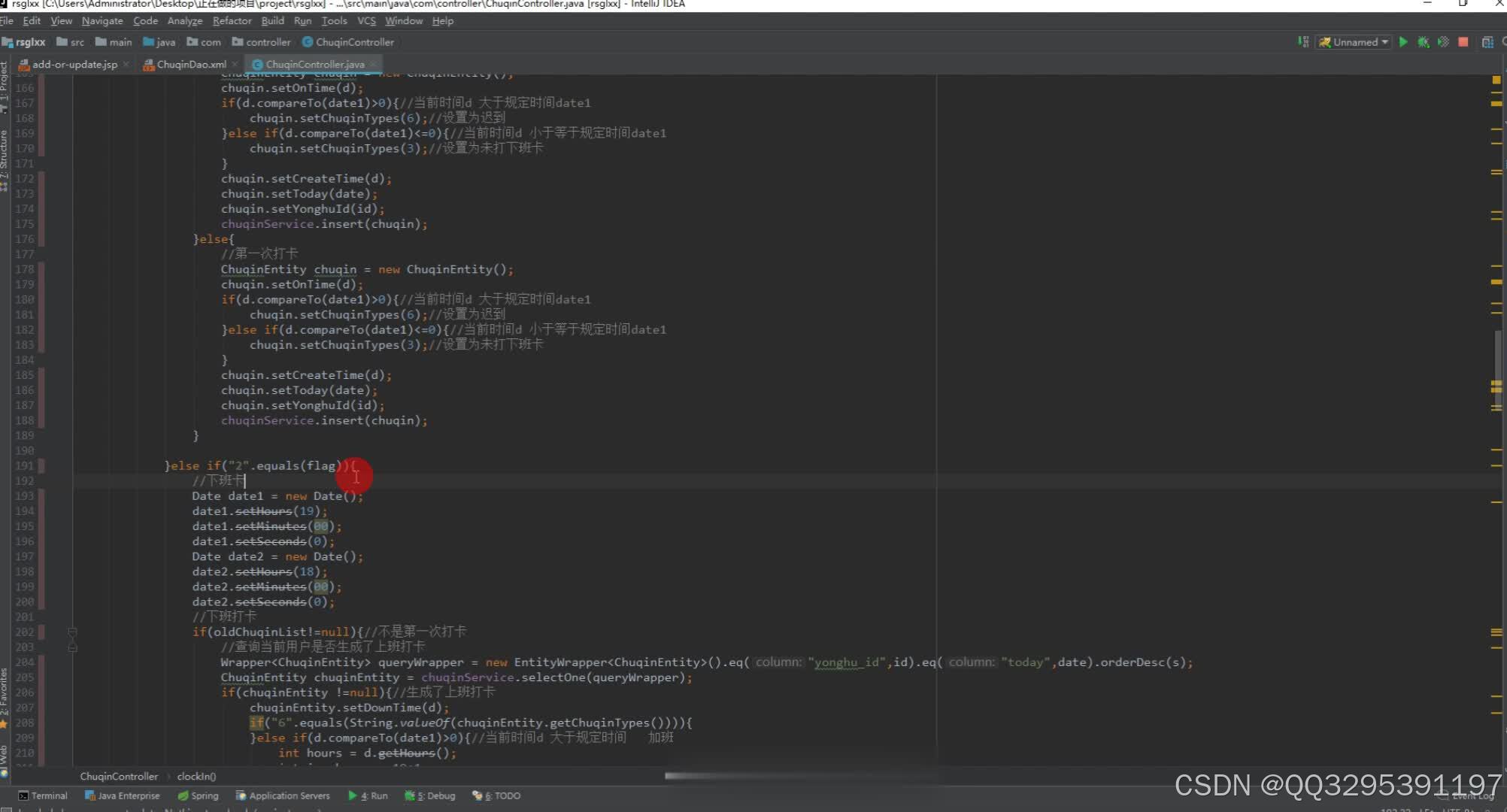Viewport: 1507px width, 812px height.
Task: Open the View menu
Action: pyautogui.click(x=61, y=21)
